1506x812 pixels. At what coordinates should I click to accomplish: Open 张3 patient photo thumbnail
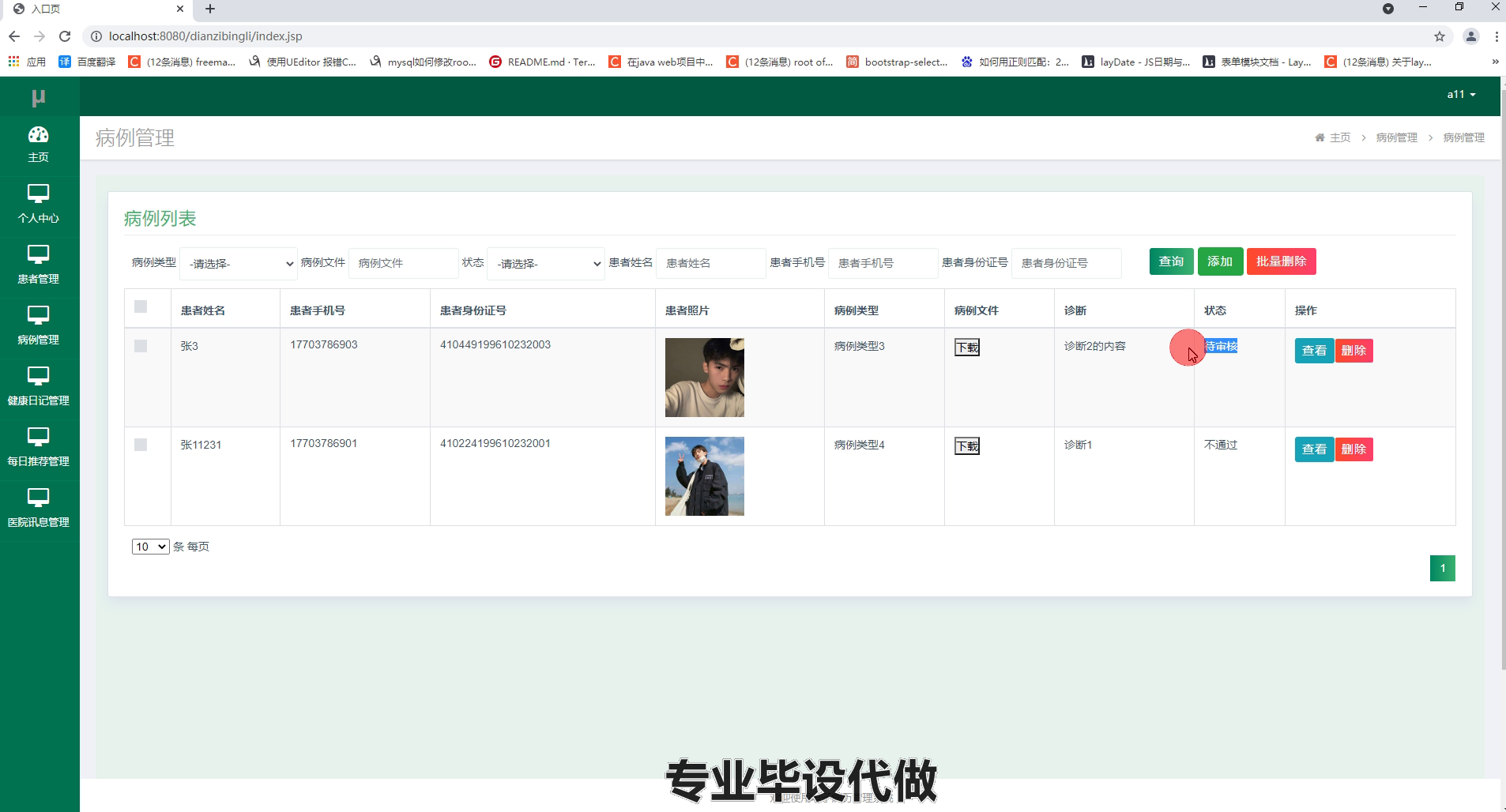pos(704,378)
